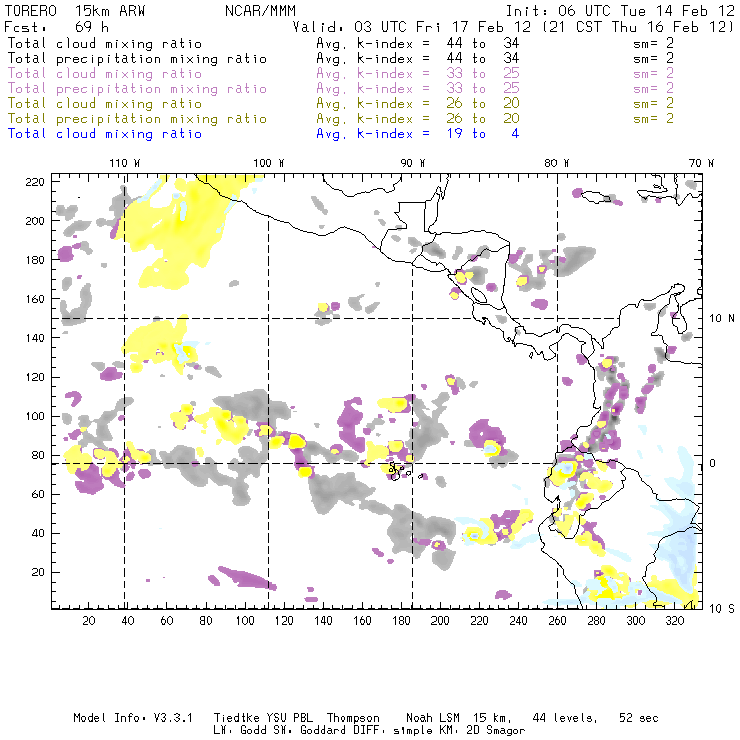Viewport: 740px width, 740px height.
Task: Click the first black "Total cloud mixing ratio" legend label
Action: pyautogui.click(x=105, y=43)
